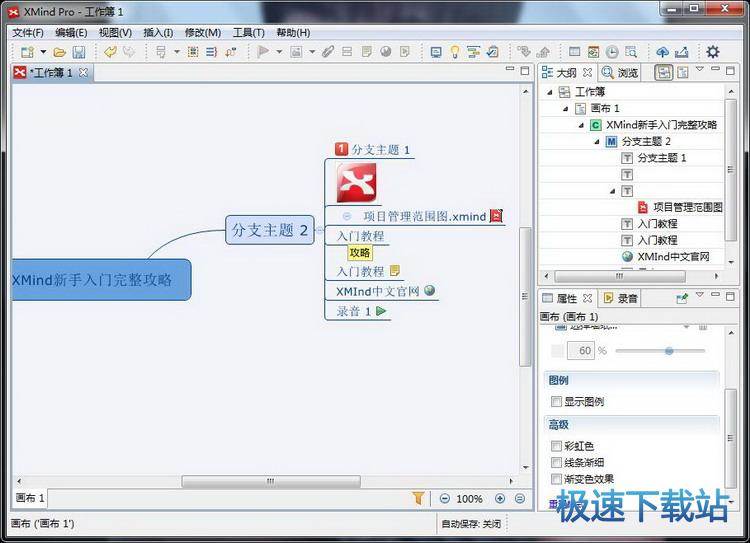Click the clock revisions toolbar icon

[612, 52]
